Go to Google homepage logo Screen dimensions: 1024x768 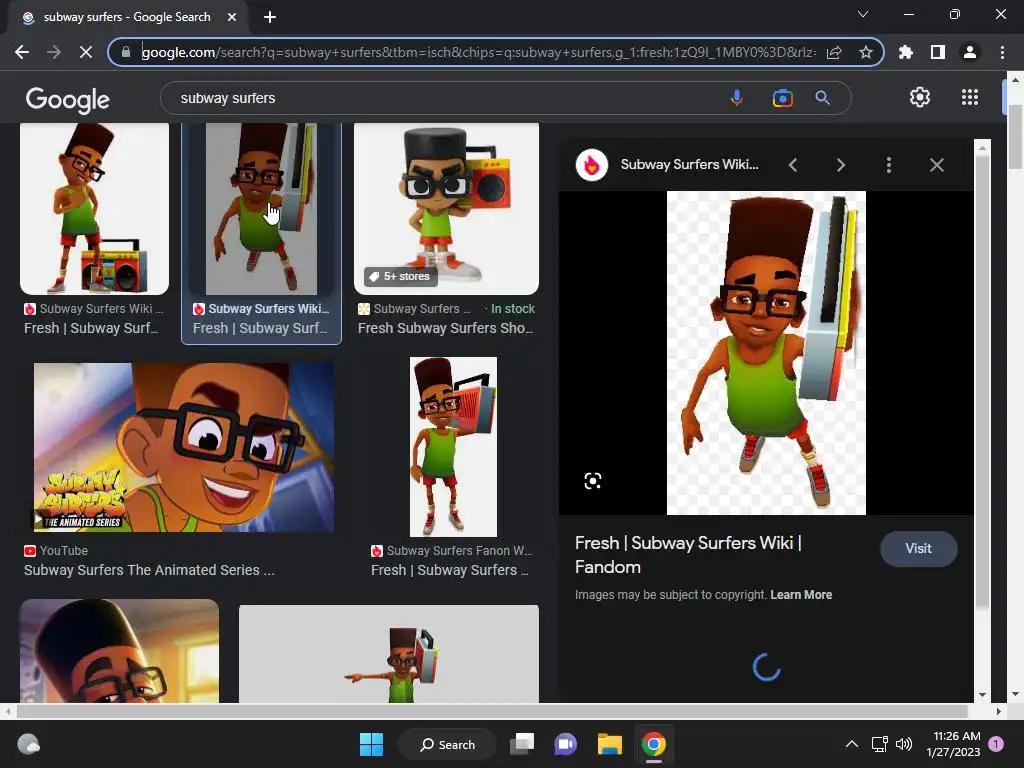(x=68, y=99)
